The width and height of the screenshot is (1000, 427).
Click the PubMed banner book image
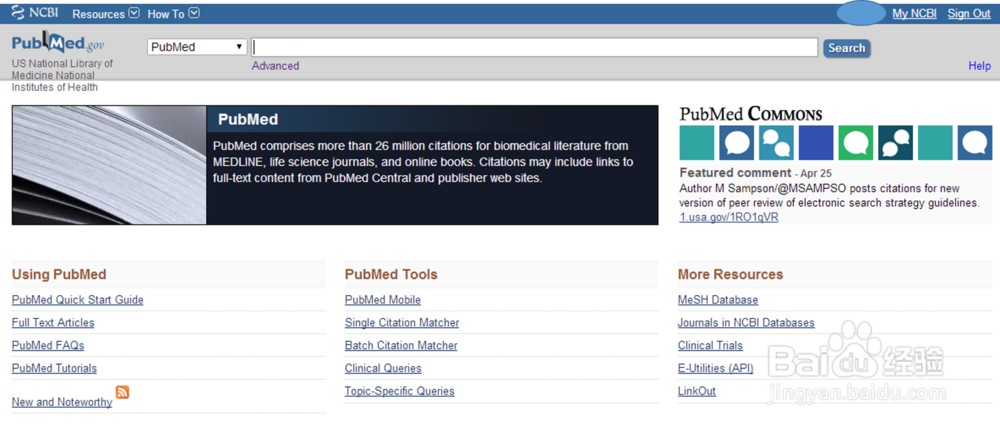point(109,165)
